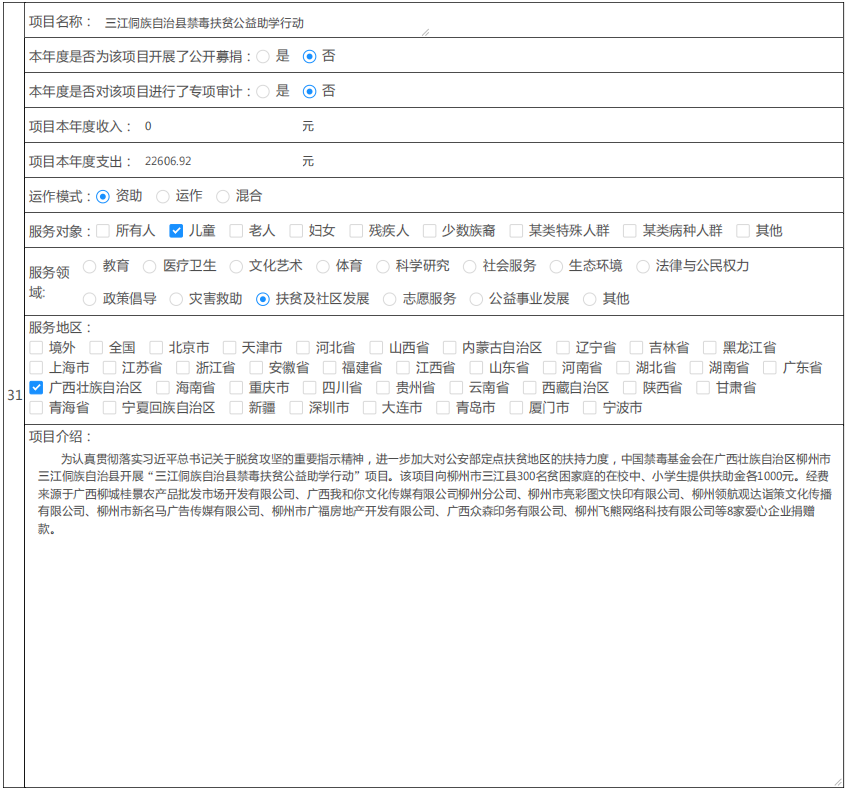Click the annual income input field

pyautogui.click(x=218, y=127)
